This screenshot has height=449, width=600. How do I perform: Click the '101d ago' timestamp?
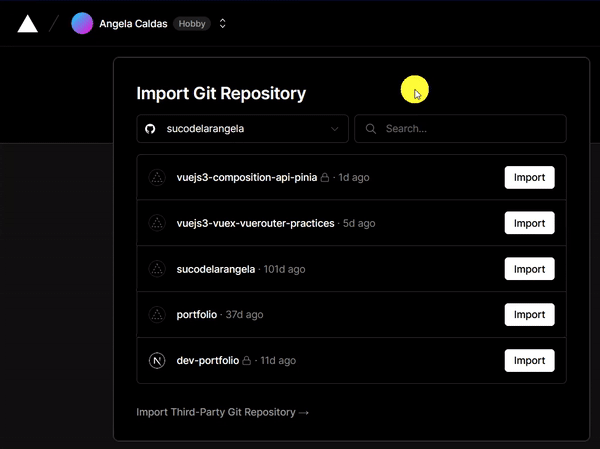click(x=284, y=269)
